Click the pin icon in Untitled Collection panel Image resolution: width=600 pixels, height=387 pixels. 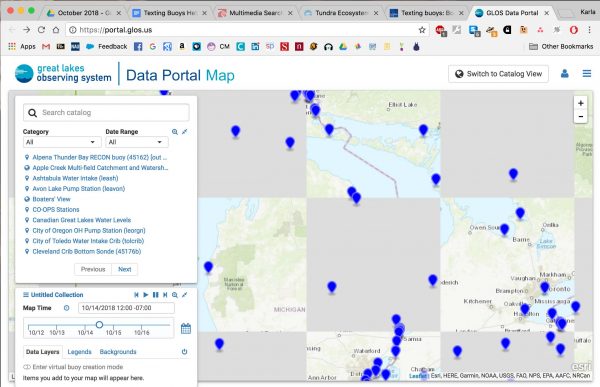coord(185,295)
